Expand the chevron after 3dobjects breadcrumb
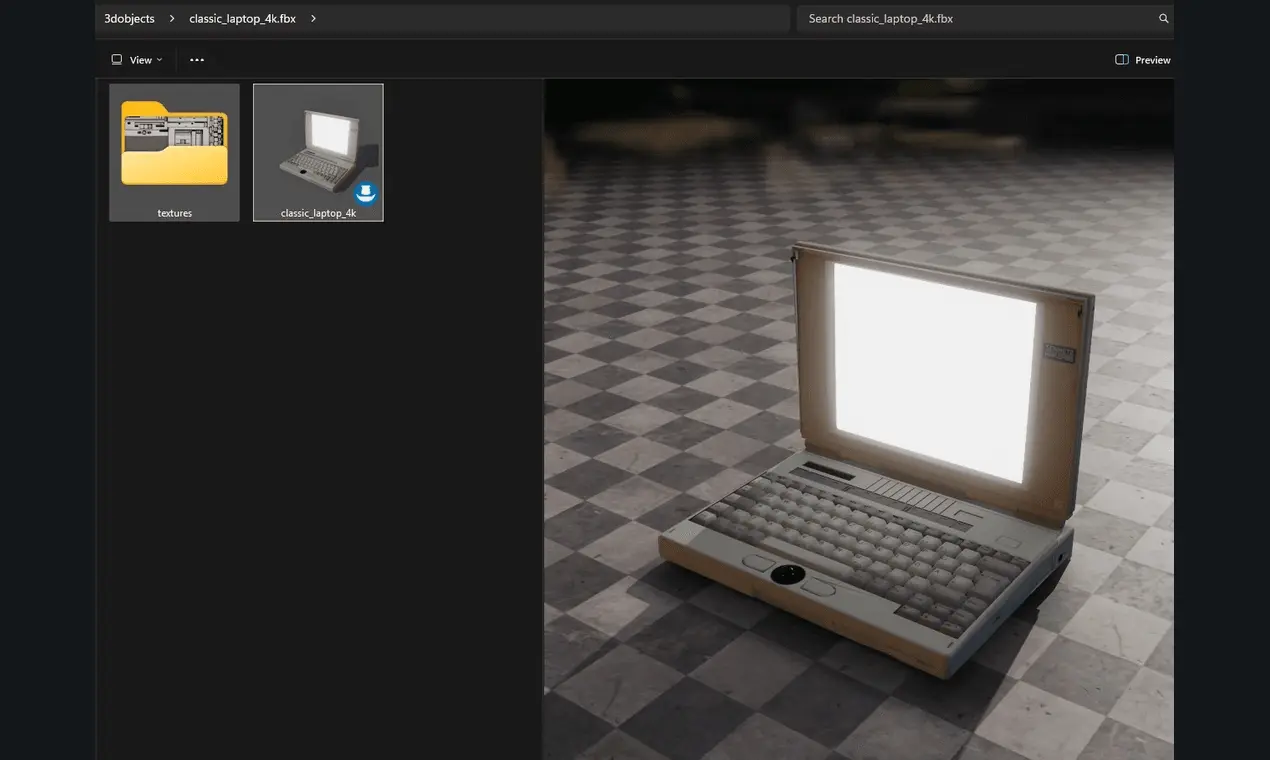 [x=172, y=19]
